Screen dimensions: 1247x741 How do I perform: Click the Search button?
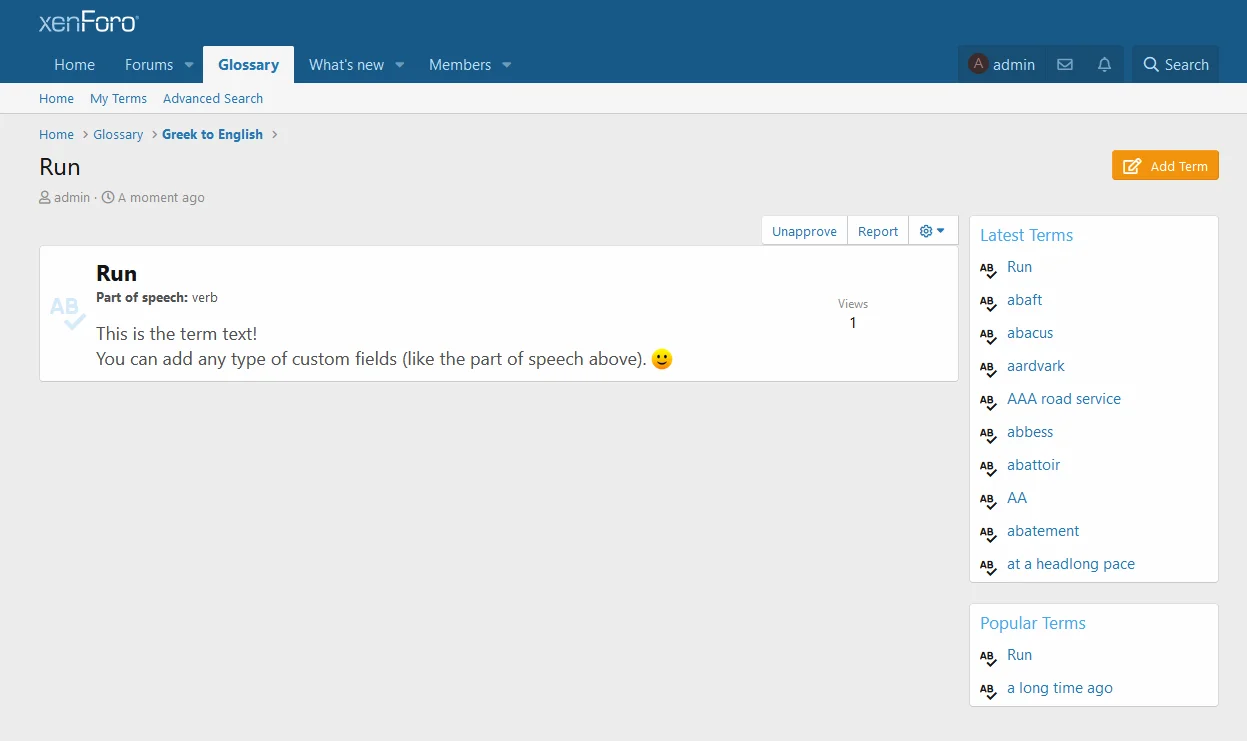pos(1176,64)
